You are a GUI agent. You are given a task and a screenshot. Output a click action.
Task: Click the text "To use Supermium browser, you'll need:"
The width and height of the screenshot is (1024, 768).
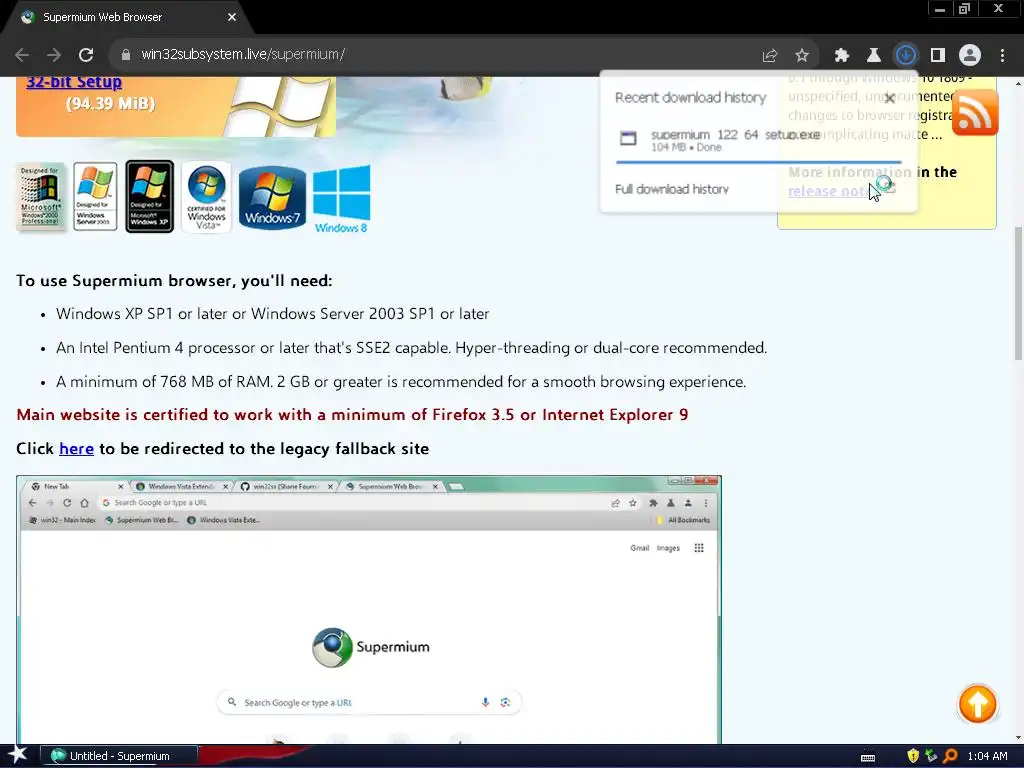[x=174, y=281]
